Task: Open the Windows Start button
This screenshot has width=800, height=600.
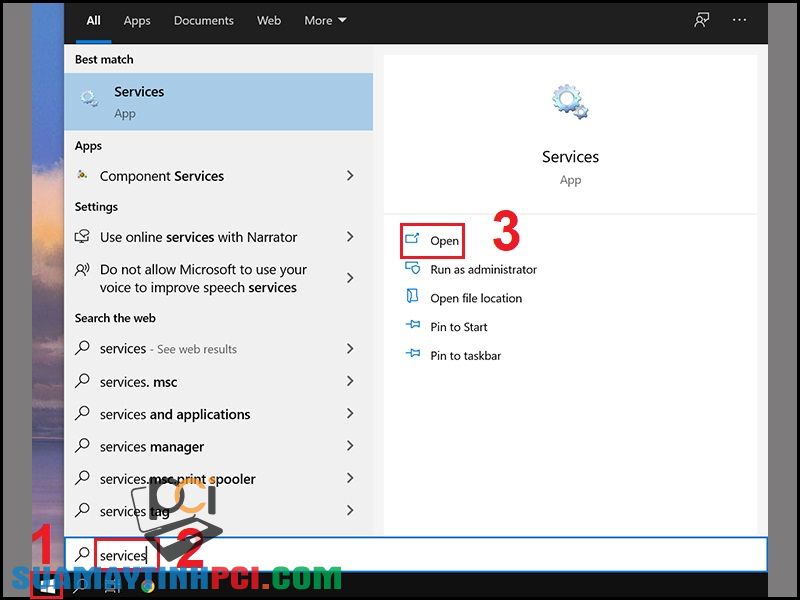Action: point(47,587)
